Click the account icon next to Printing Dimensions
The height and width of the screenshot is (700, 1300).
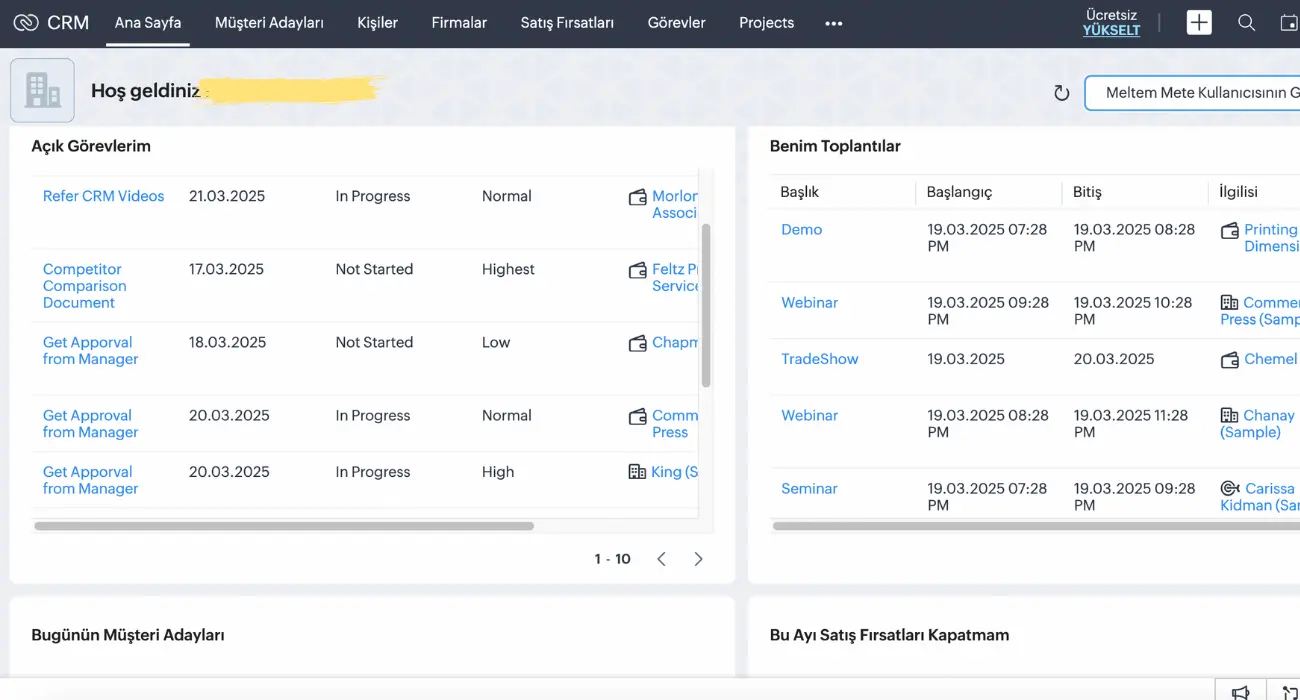[x=1229, y=230]
